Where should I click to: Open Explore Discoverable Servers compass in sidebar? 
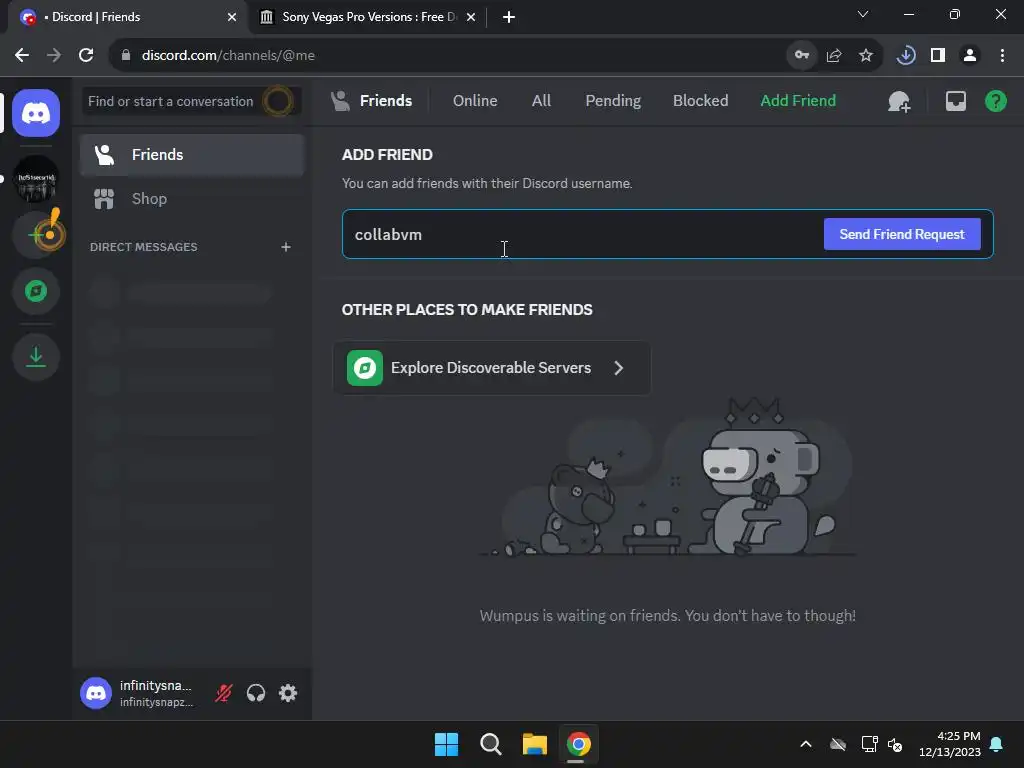(36, 291)
